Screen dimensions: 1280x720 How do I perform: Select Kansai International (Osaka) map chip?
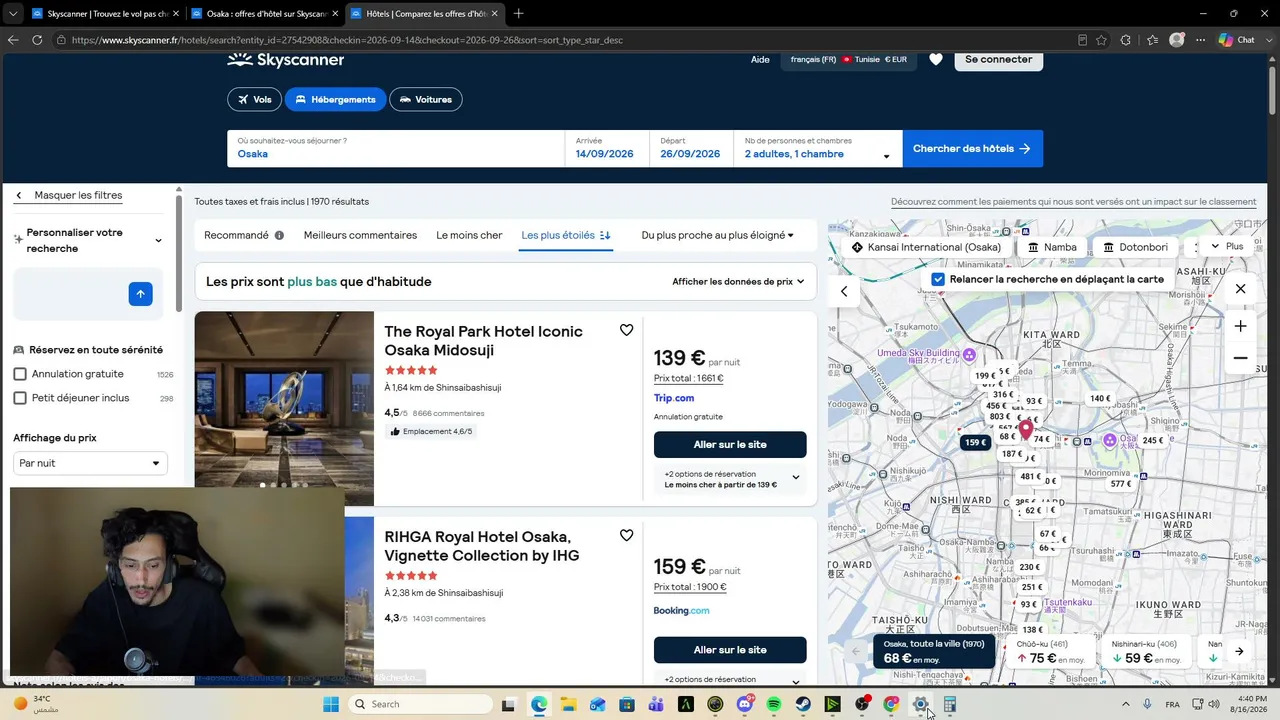pyautogui.click(x=926, y=247)
